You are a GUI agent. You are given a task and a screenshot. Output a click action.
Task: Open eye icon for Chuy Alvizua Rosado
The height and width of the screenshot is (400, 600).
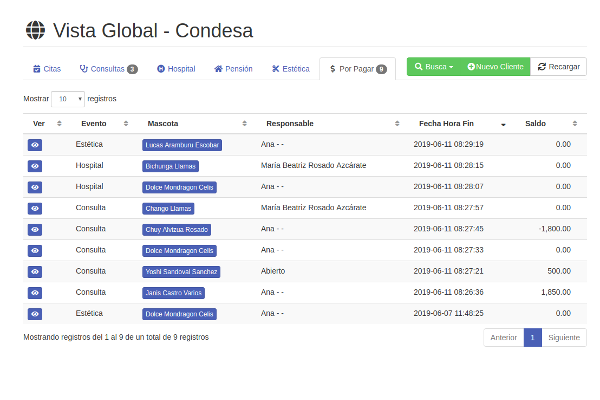coord(35,229)
